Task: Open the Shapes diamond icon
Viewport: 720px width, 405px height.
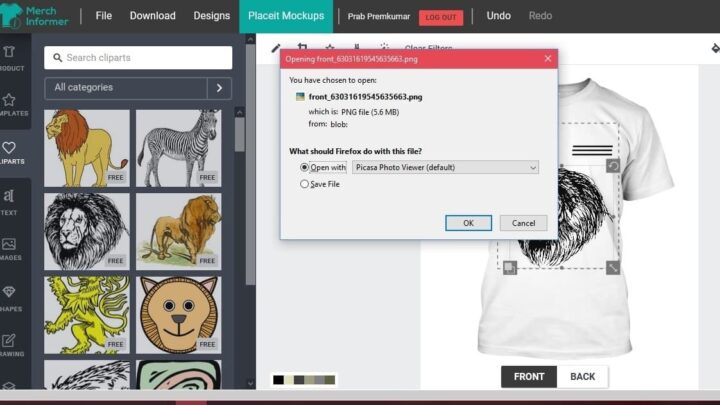Action: tap(9, 292)
